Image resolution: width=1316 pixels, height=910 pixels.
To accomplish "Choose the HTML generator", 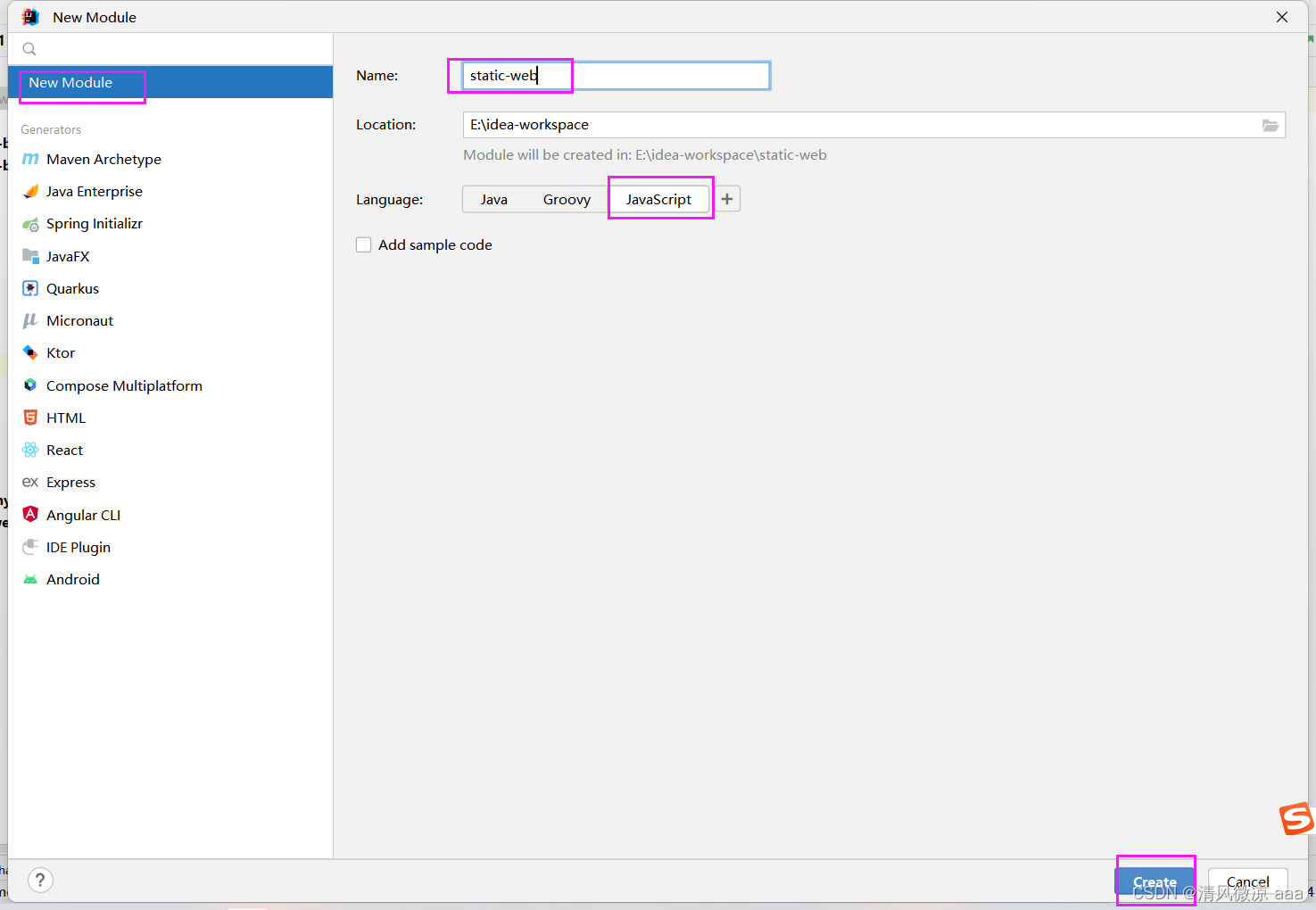I will [170, 418].
